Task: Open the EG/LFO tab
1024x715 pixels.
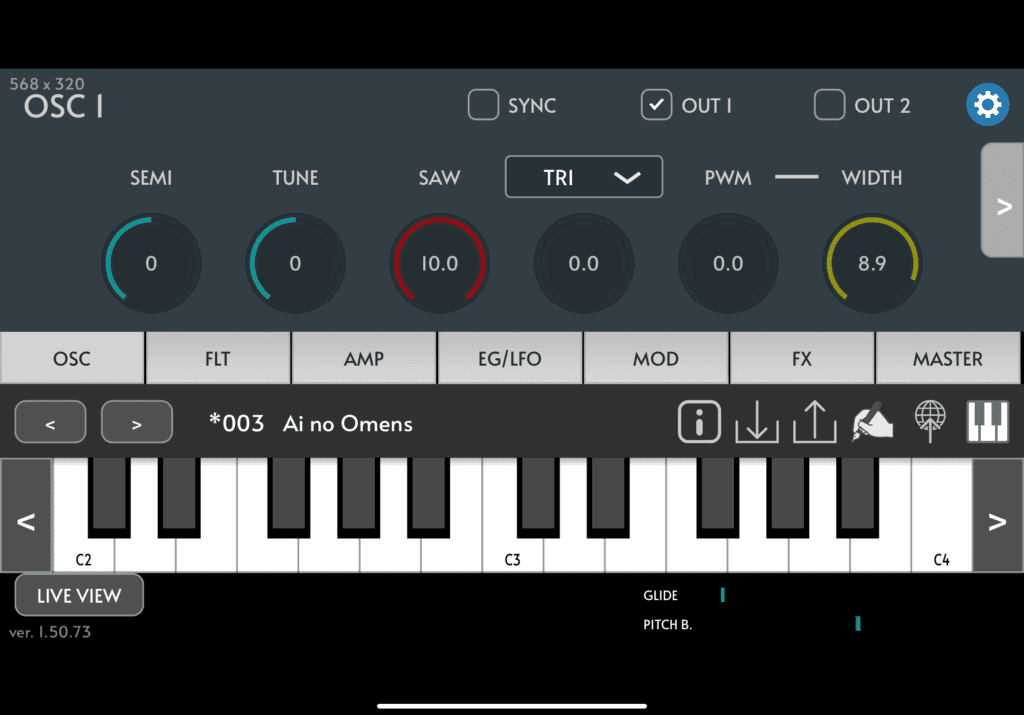Action: [x=510, y=358]
